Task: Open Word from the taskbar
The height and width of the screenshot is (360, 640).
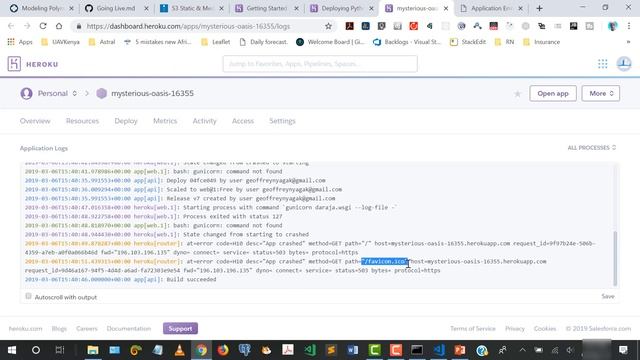Action: pyautogui.click(x=353, y=350)
